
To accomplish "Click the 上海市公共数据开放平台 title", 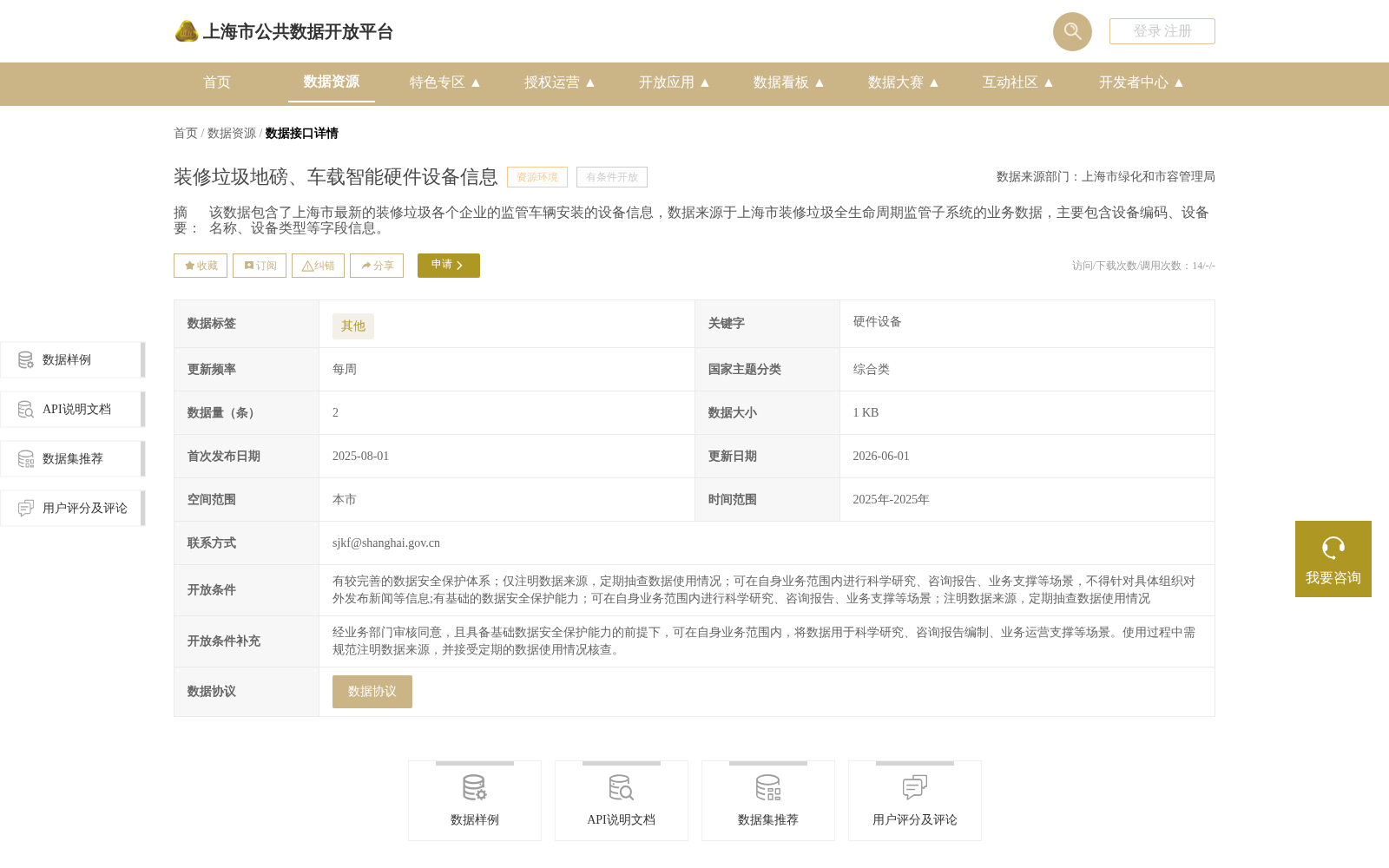I will pos(298,32).
